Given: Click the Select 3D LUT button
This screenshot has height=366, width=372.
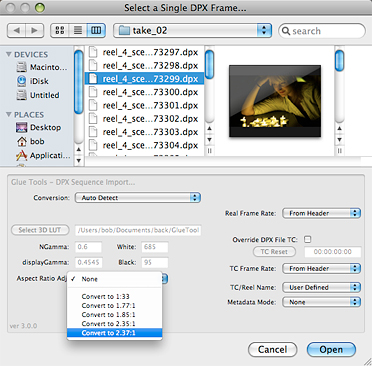Looking at the screenshot, I should (40, 230).
